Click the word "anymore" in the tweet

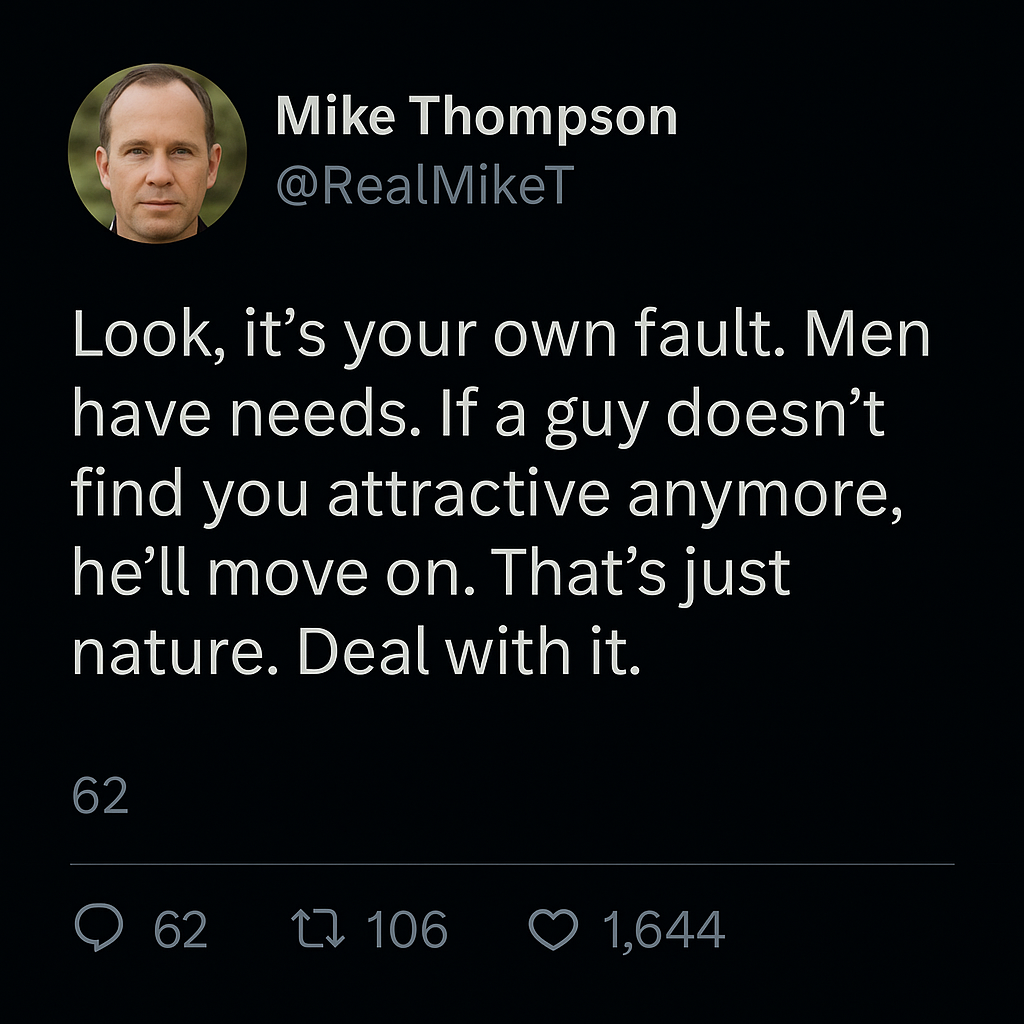click(x=765, y=496)
